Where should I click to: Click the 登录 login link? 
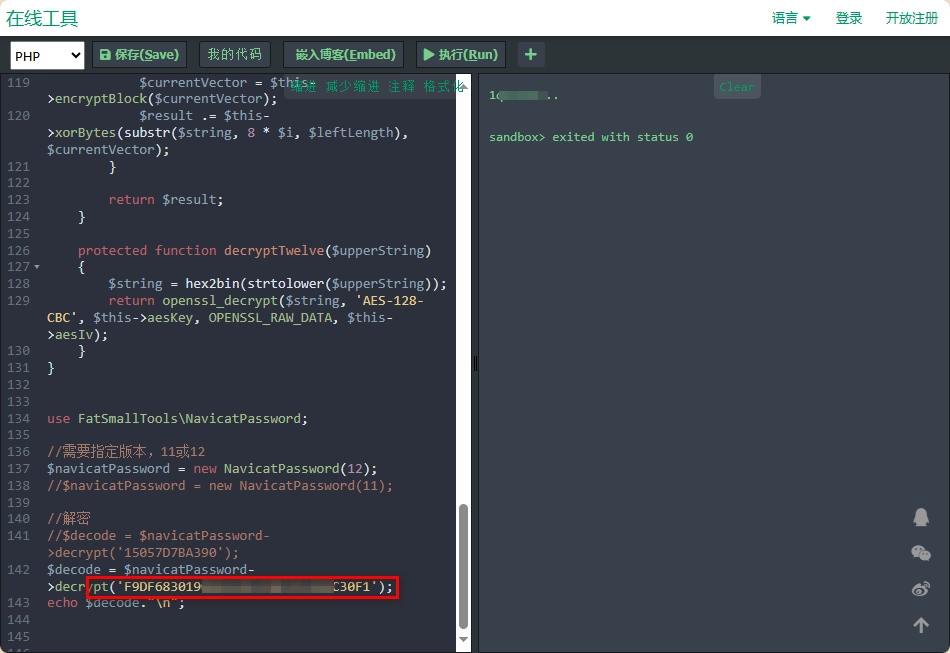click(849, 18)
